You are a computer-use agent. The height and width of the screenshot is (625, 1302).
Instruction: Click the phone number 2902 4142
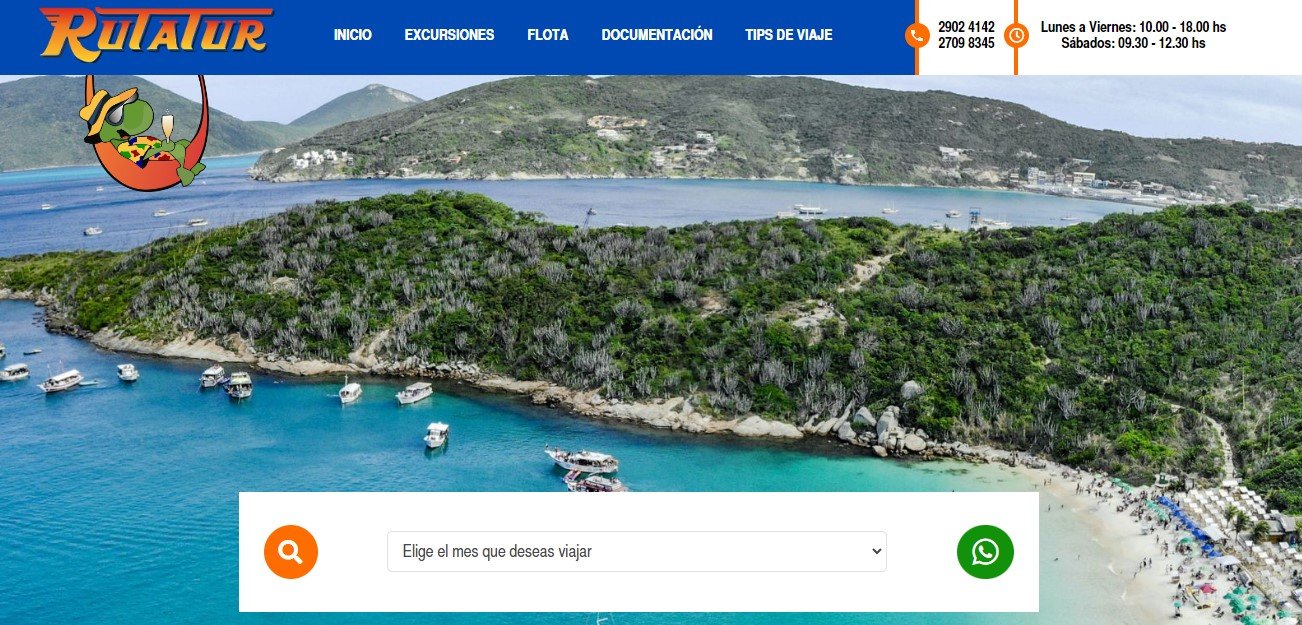pyautogui.click(x=966, y=27)
